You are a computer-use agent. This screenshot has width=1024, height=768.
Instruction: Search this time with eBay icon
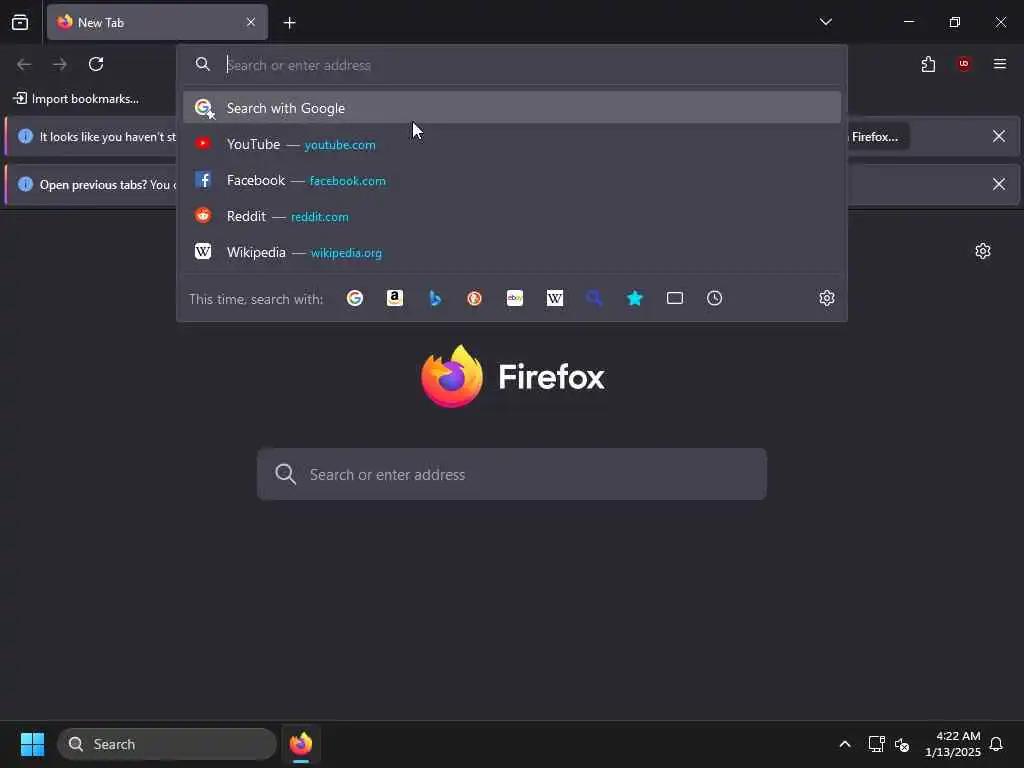click(x=515, y=298)
